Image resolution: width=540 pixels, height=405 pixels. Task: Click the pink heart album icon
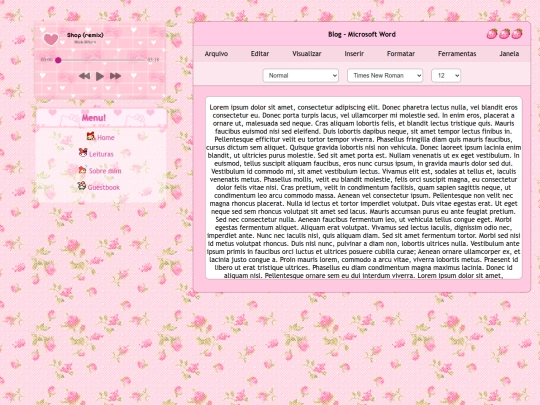coord(50,39)
